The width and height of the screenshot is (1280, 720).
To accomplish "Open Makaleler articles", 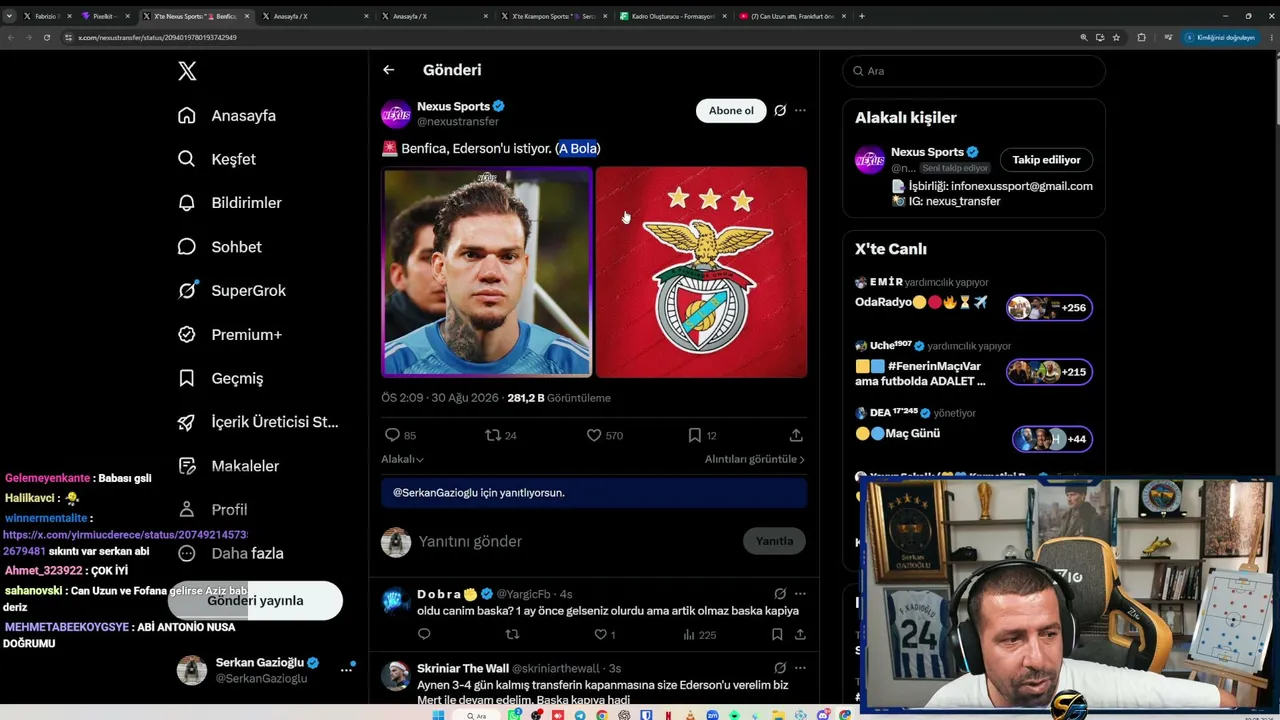I will click(228, 466).
